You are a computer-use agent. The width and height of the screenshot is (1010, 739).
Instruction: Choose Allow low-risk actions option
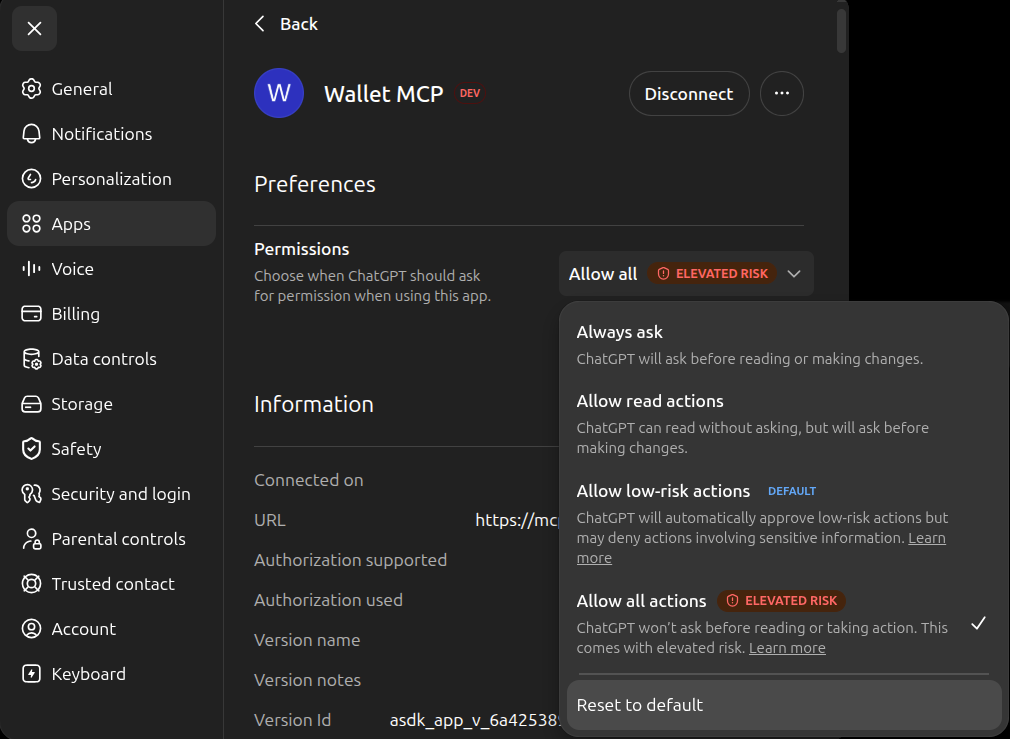pos(784,524)
